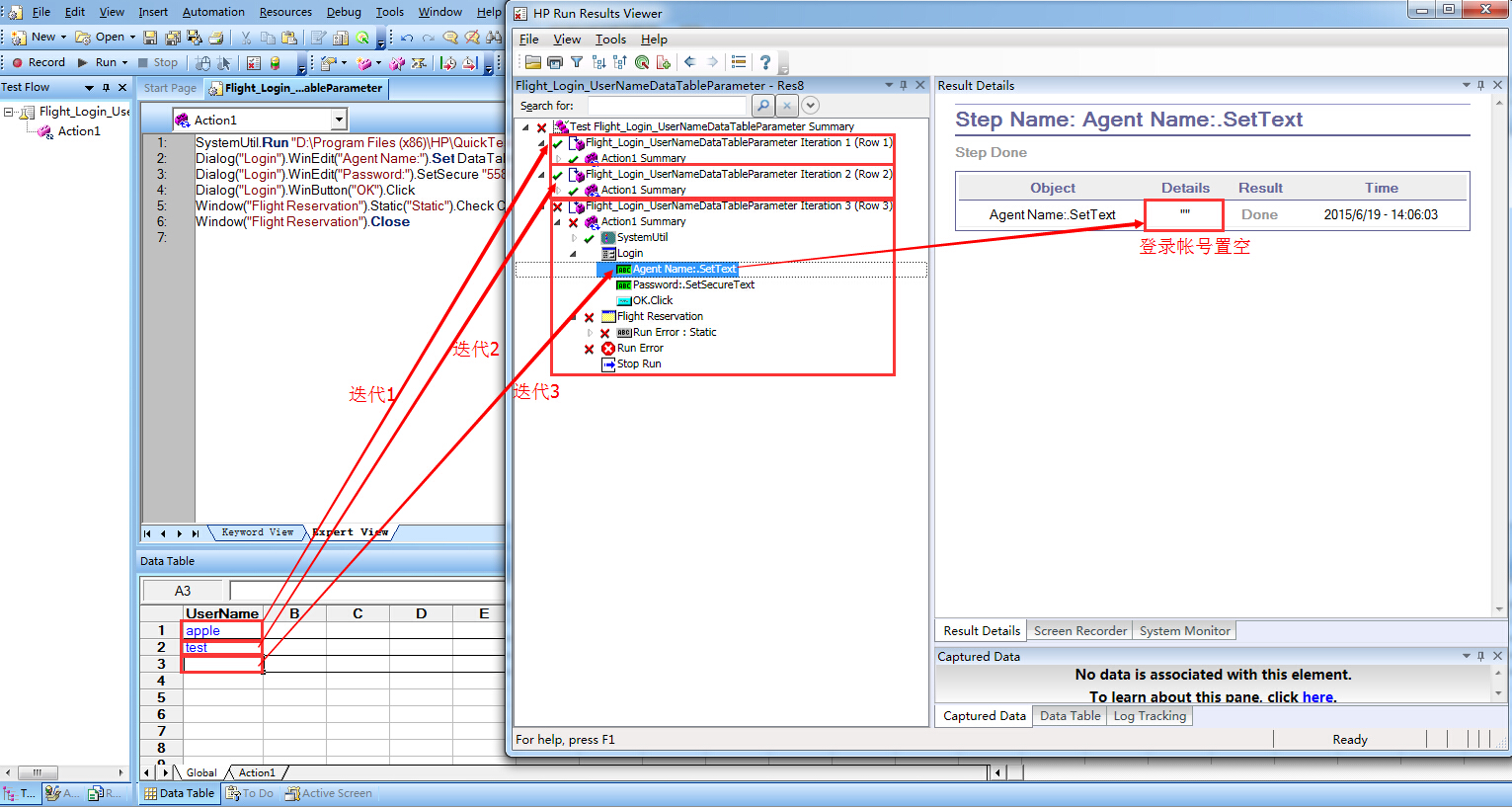
Task: Click the Cut scissors icon
Action: pos(246,38)
